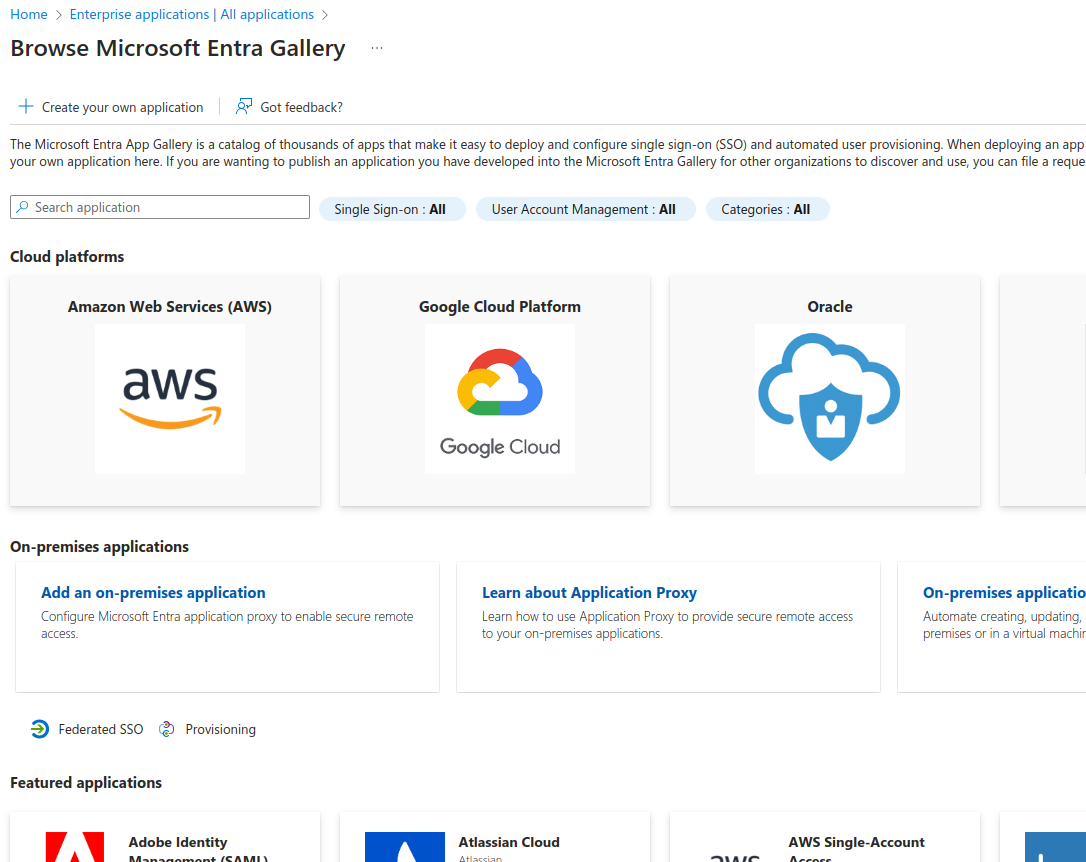Screen dimensions: 1086x862
Task: Open the Single Sign-on filter
Action: (392, 209)
